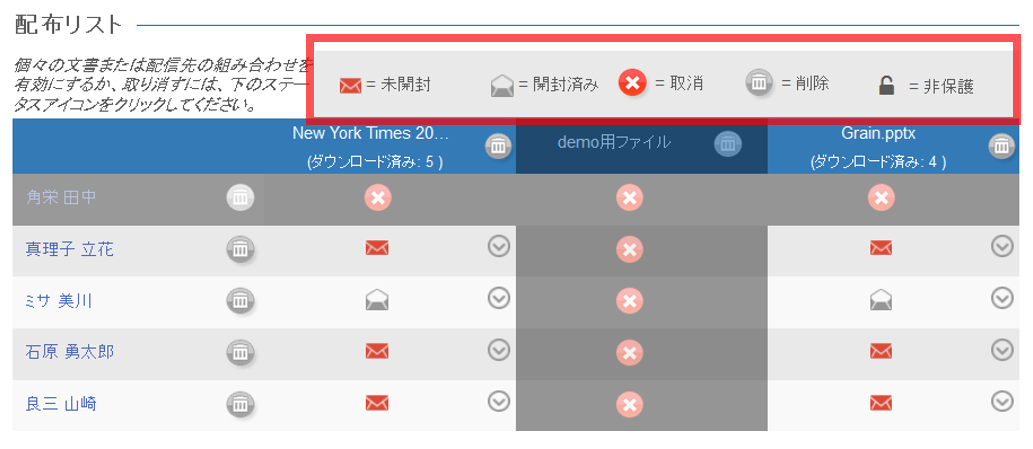Click trash icon next to 良三 山崎
The image size is (1033, 449).
click(x=240, y=403)
